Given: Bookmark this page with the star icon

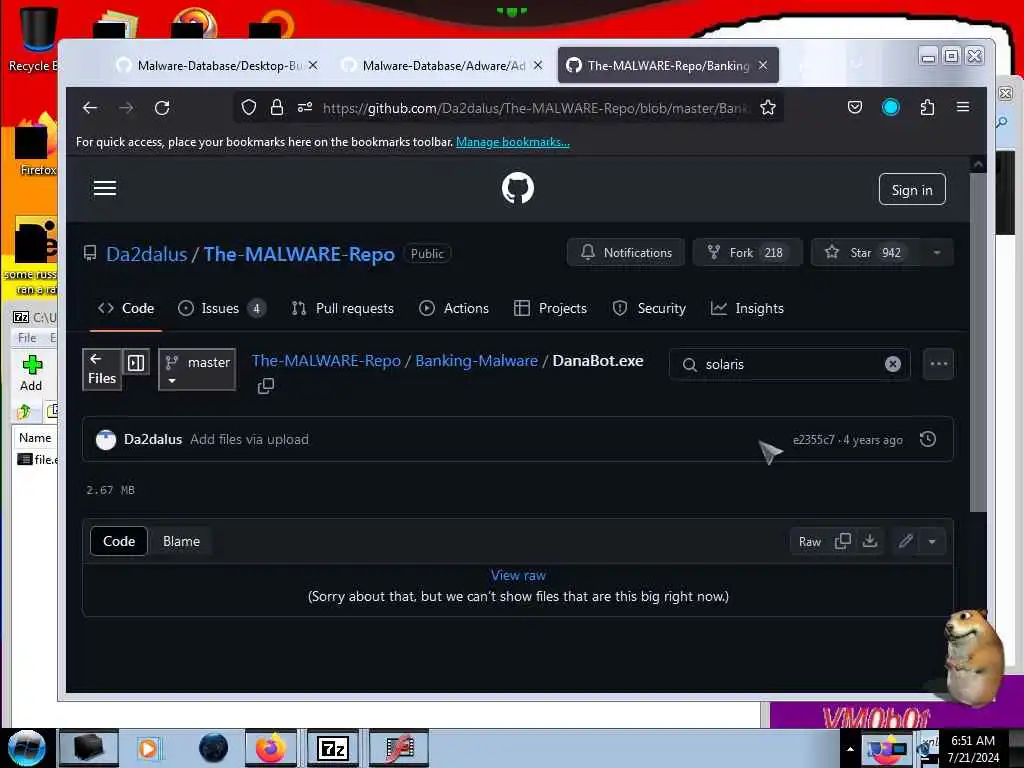Looking at the screenshot, I should pyautogui.click(x=768, y=107).
